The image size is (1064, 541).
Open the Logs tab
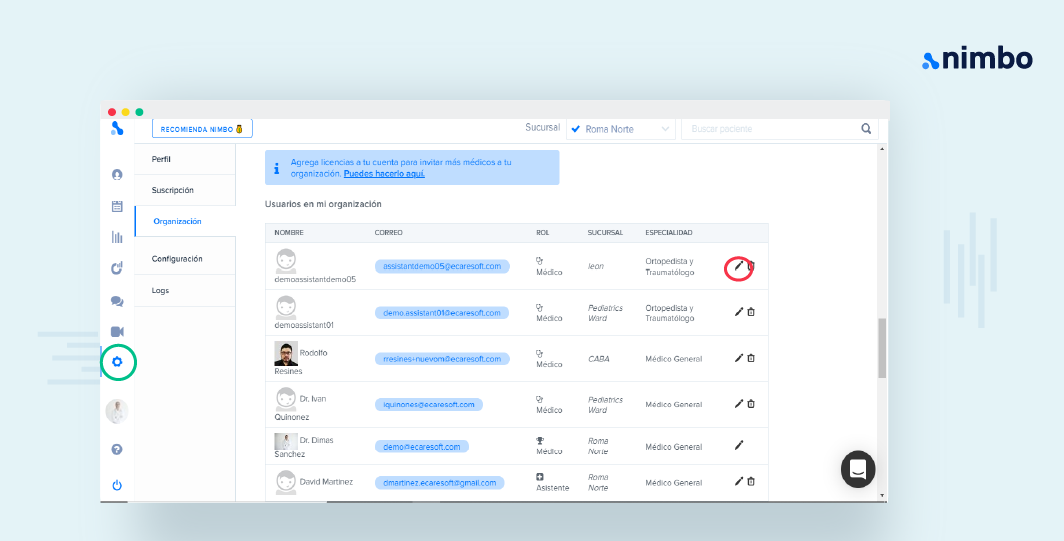coord(185,290)
